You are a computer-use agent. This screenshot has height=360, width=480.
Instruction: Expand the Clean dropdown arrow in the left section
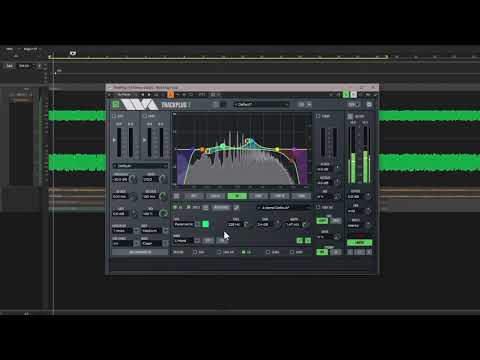pos(165,243)
